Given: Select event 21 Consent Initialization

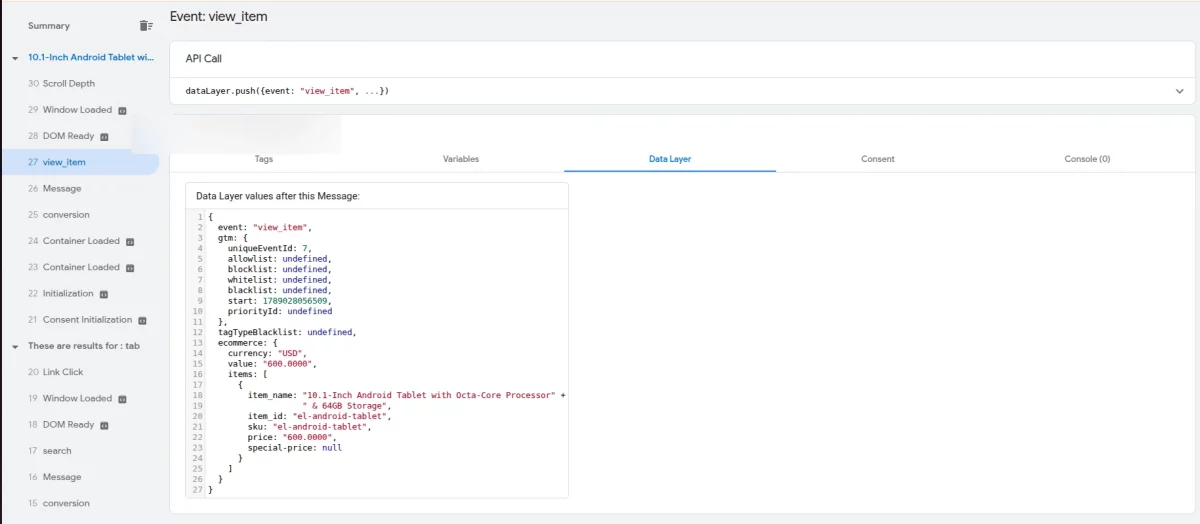Looking at the screenshot, I should [79, 320].
